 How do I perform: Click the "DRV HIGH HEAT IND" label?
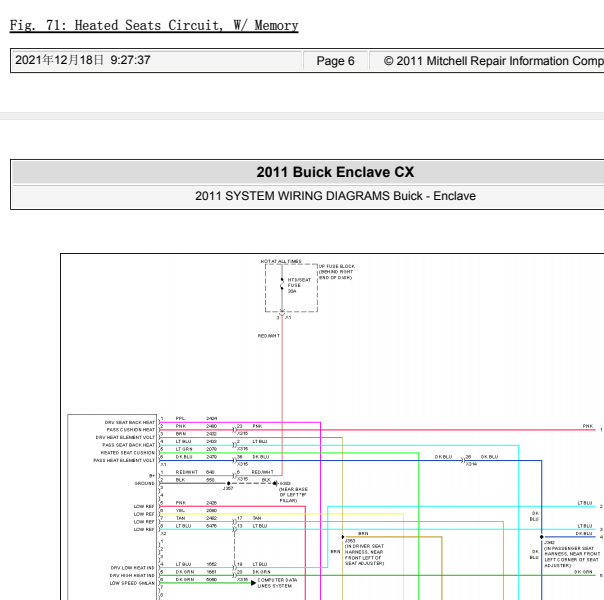point(132,576)
